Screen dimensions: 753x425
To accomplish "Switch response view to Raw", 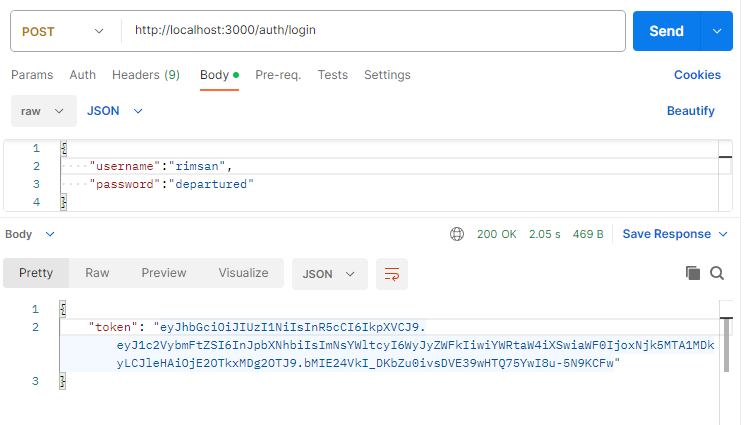I will (97, 273).
